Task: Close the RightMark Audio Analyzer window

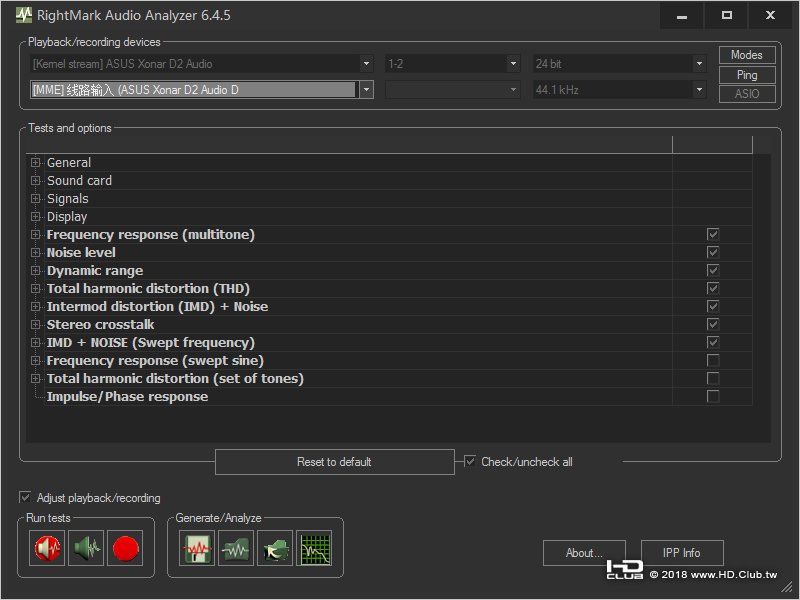Action: click(770, 15)
